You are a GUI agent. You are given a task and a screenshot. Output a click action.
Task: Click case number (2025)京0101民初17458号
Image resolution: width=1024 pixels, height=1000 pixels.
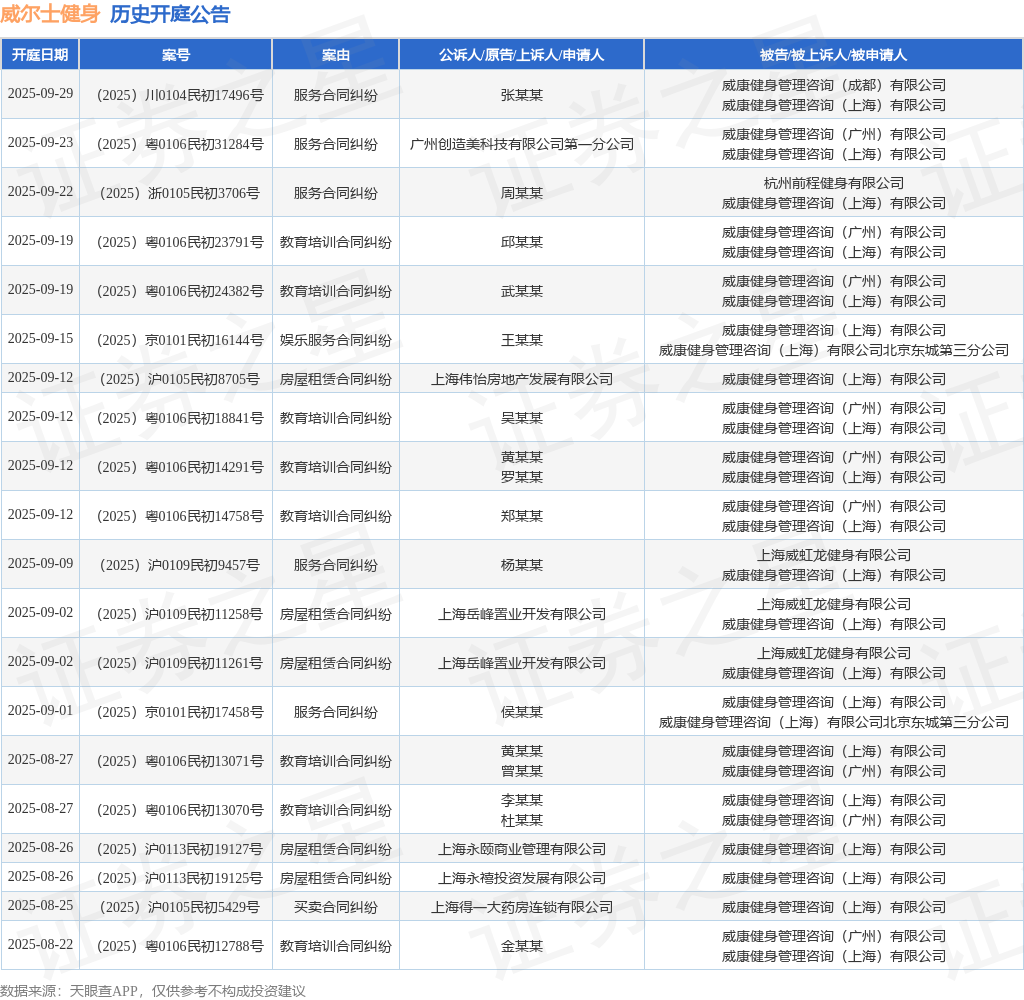(180, 712)
